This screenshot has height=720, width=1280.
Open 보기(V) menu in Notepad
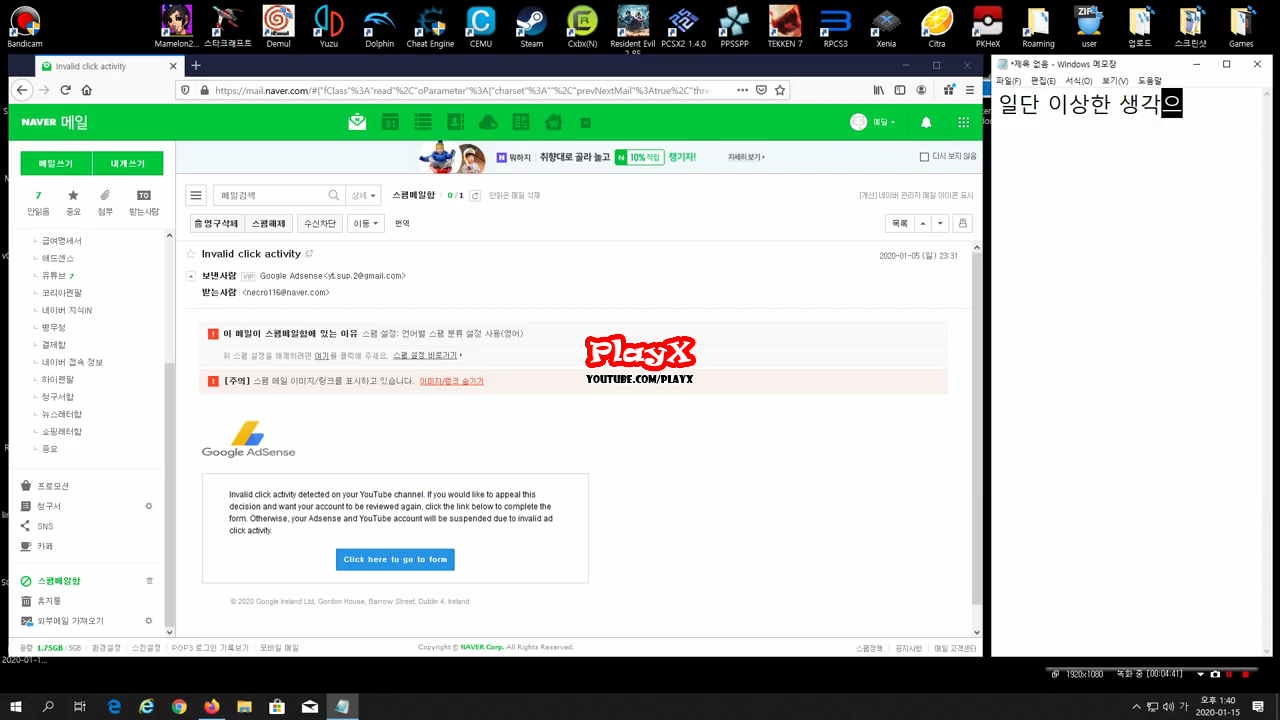(x=1115, y=81)
